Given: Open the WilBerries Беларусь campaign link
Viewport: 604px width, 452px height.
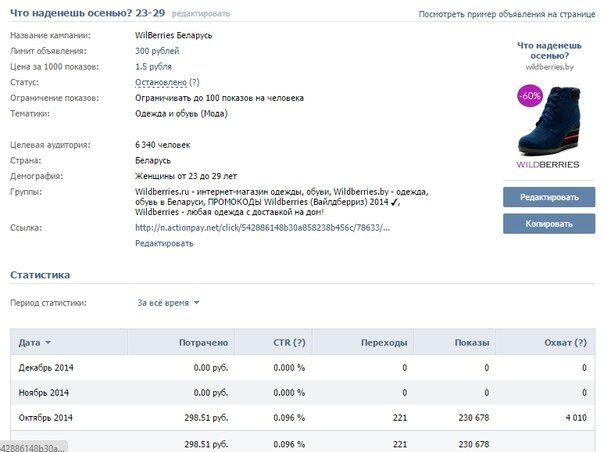Looking at the screenshot, I should [173, 35].
